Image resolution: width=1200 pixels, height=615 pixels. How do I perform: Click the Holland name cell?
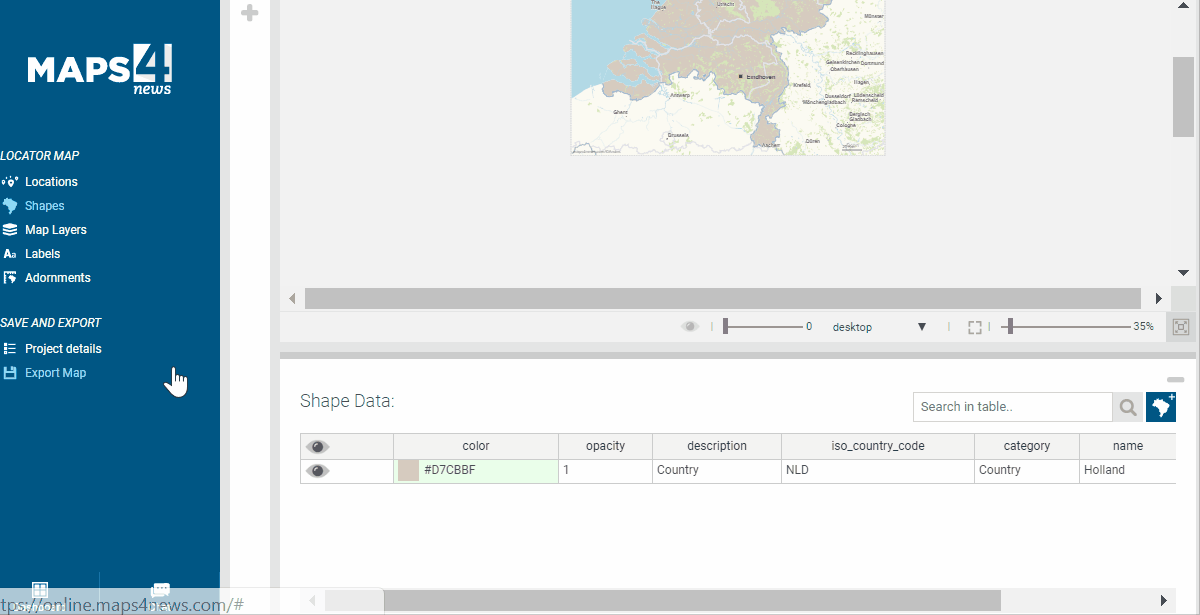pos(1128,471)
